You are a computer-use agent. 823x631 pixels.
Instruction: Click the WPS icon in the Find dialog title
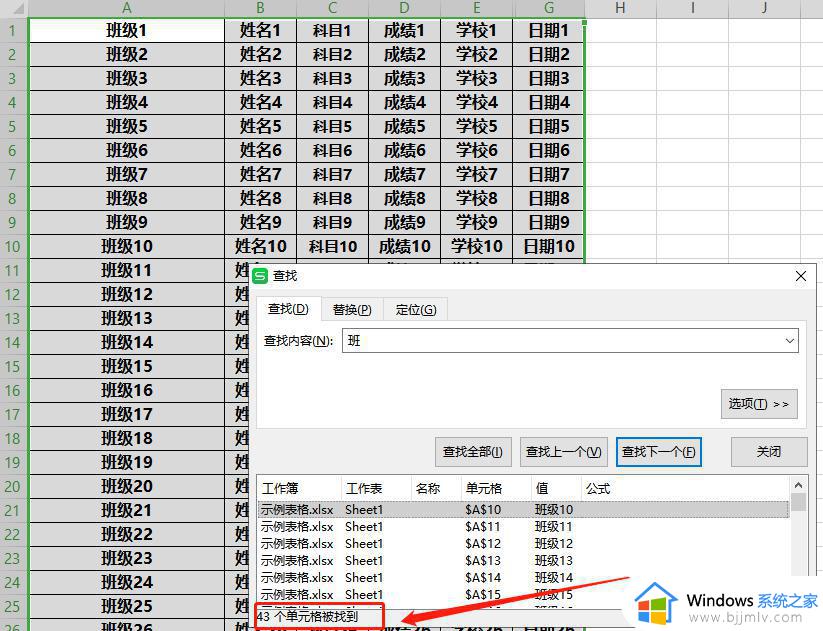260,276
